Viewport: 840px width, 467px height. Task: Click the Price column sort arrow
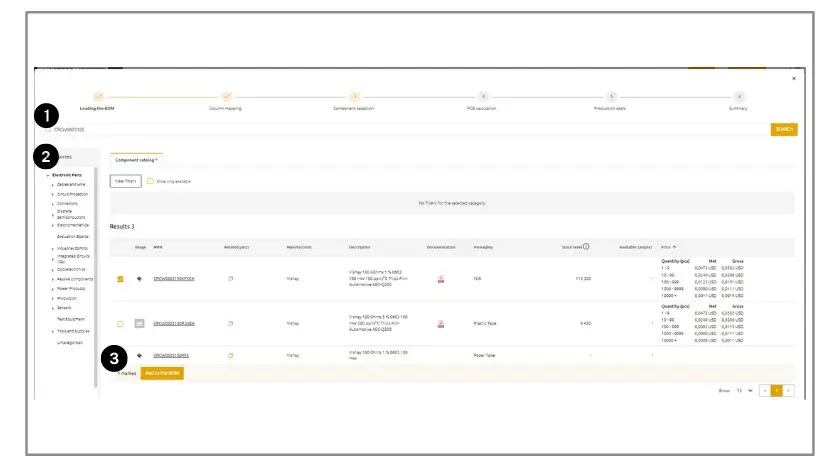[x=674, y=246]
